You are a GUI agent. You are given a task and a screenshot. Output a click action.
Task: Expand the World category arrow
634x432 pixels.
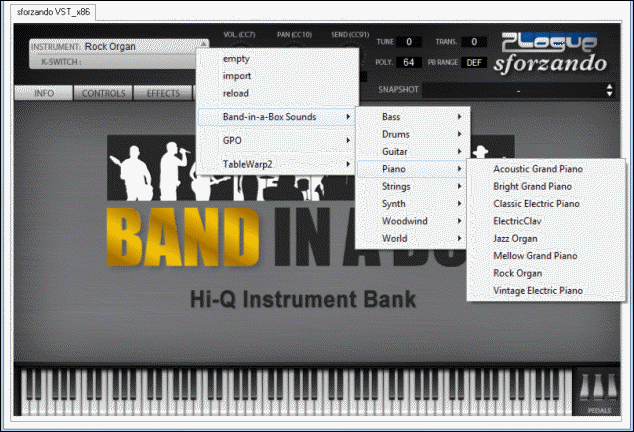click(459, 239)
